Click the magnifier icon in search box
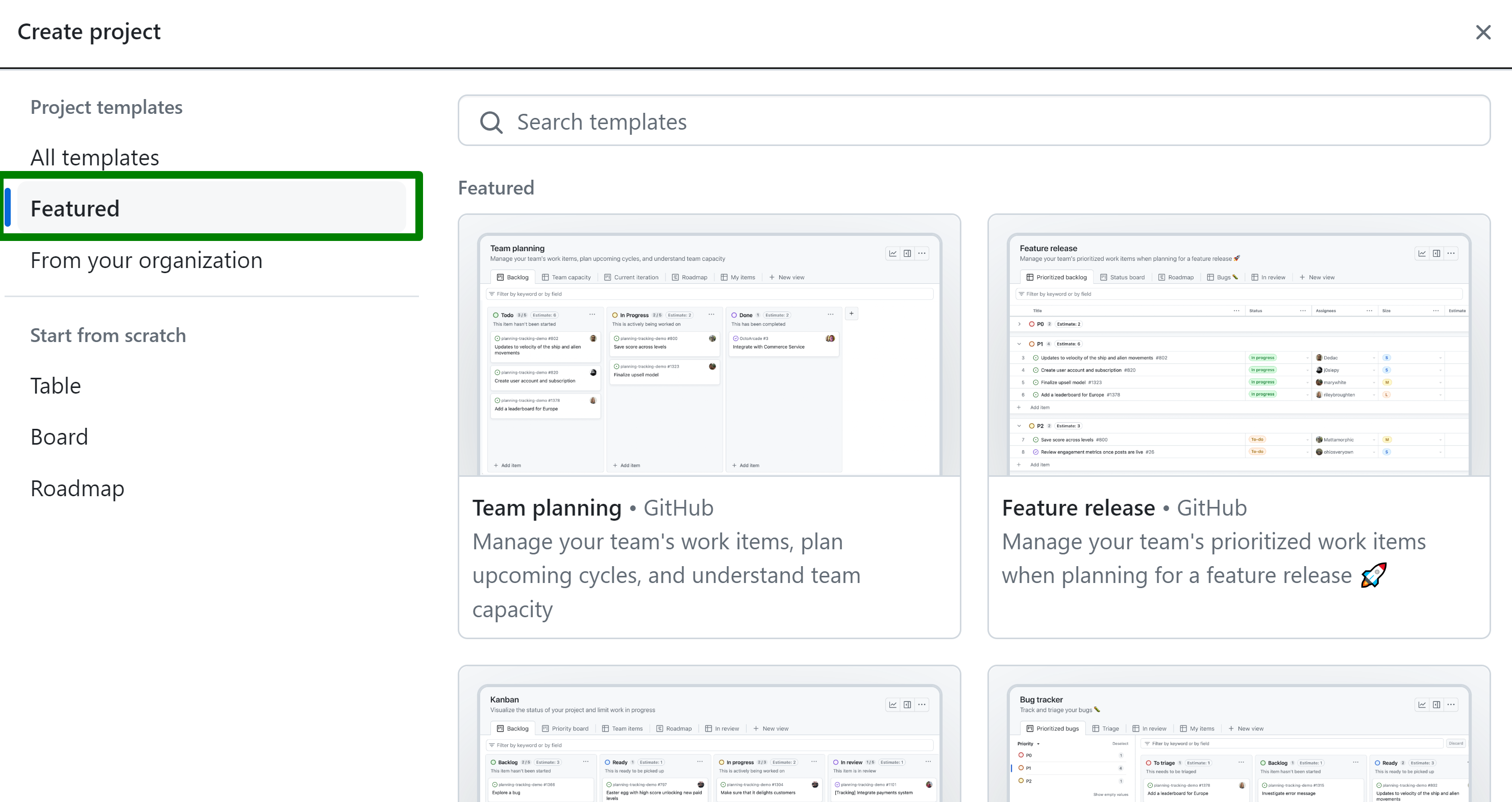The image size is (1512, 802). click(491, 123)
